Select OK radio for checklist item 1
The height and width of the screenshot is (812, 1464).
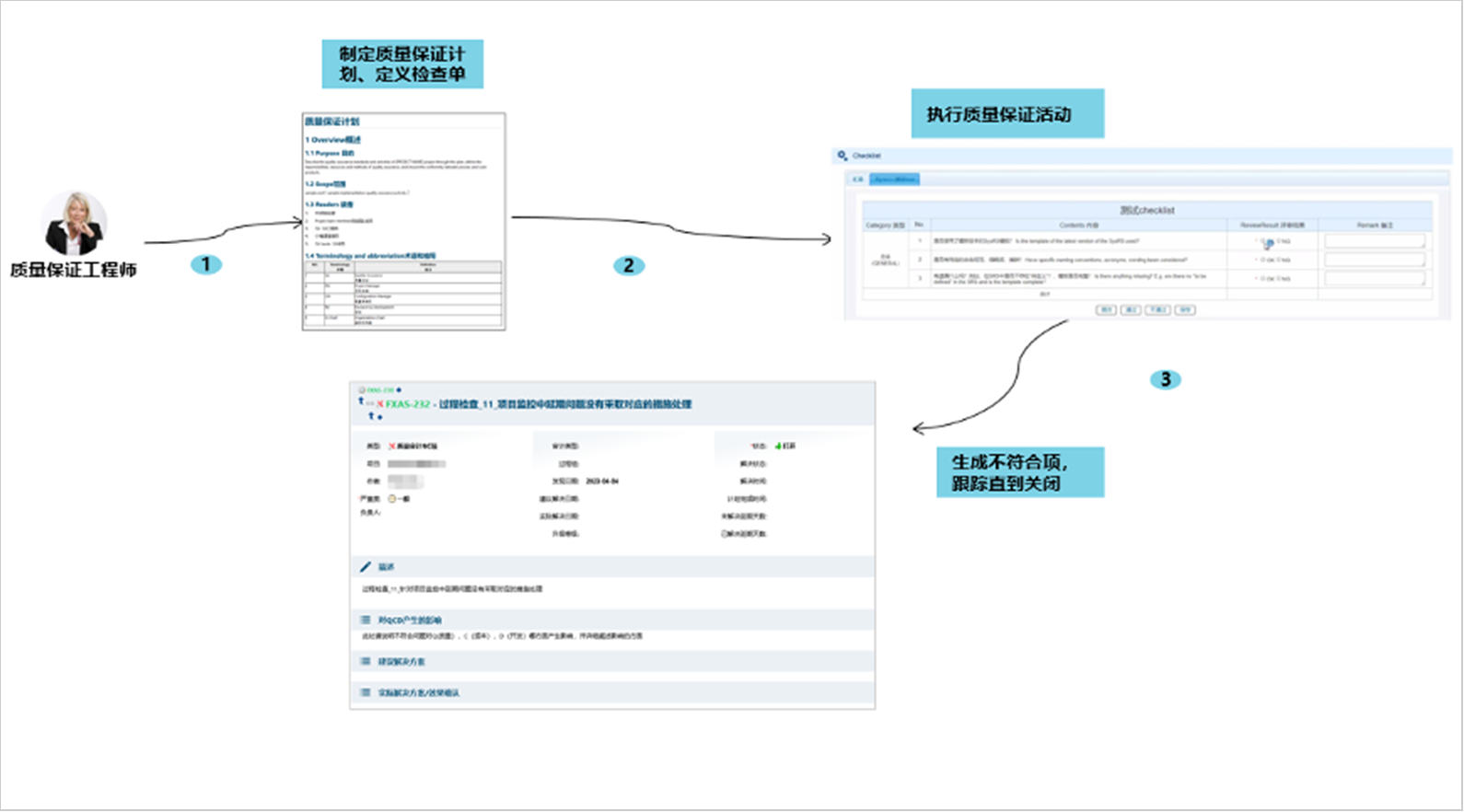(x=1262, y=241)
